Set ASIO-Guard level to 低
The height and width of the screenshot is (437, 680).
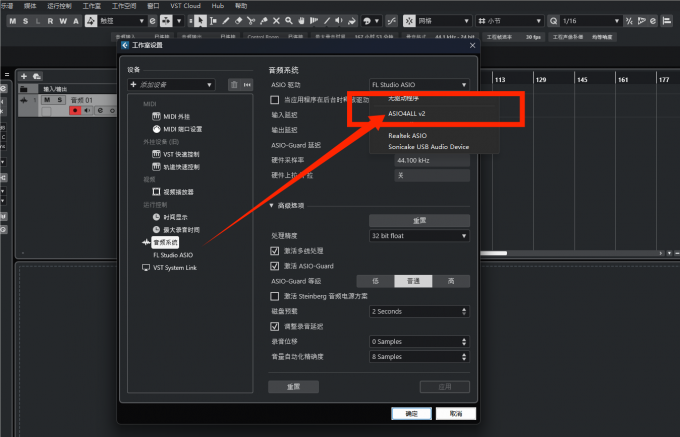coord(376,281)
